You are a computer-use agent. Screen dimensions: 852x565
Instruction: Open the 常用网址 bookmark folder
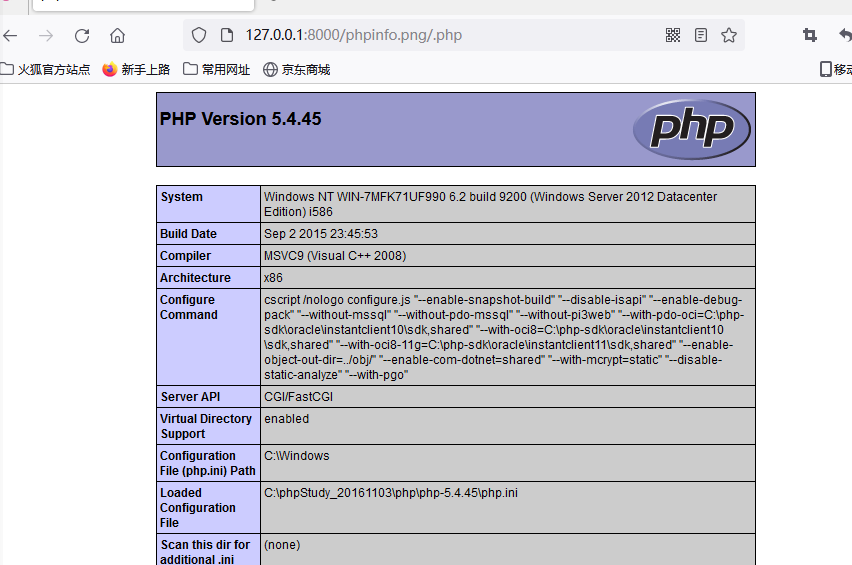click(x=216, y=70)
